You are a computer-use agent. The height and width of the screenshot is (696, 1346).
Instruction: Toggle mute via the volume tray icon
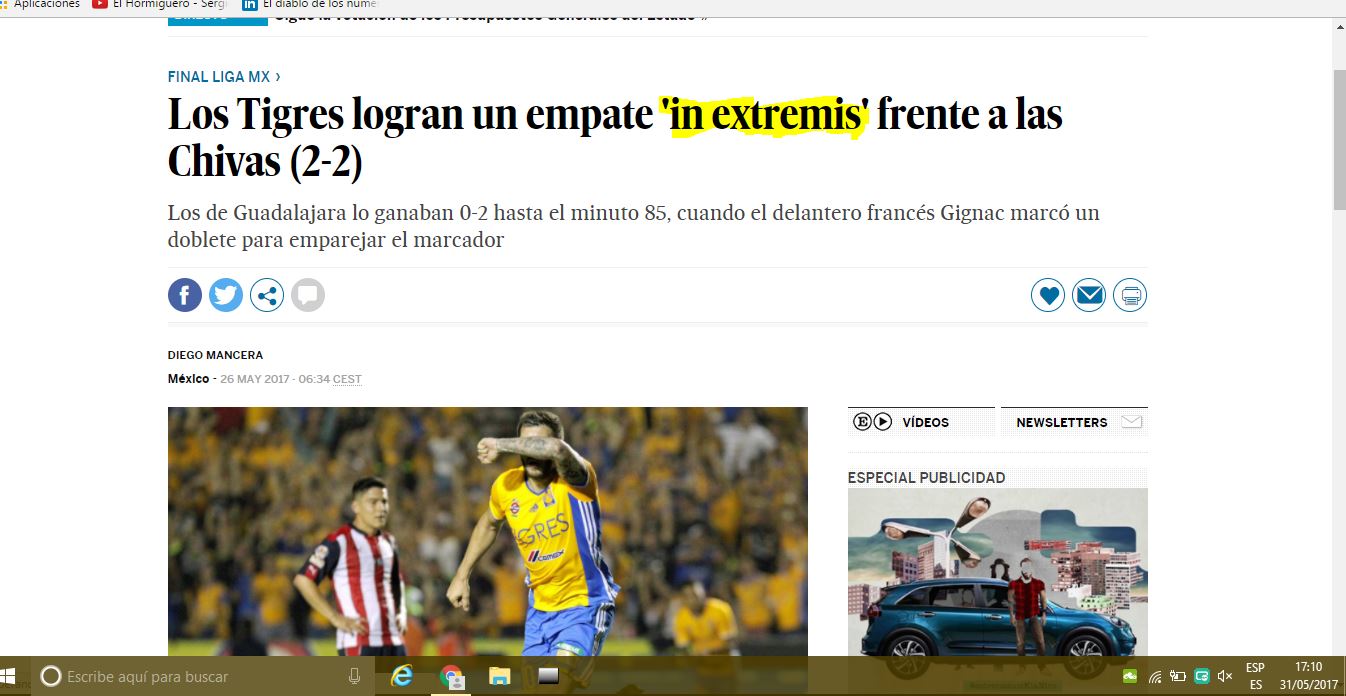click(1224, 676)
